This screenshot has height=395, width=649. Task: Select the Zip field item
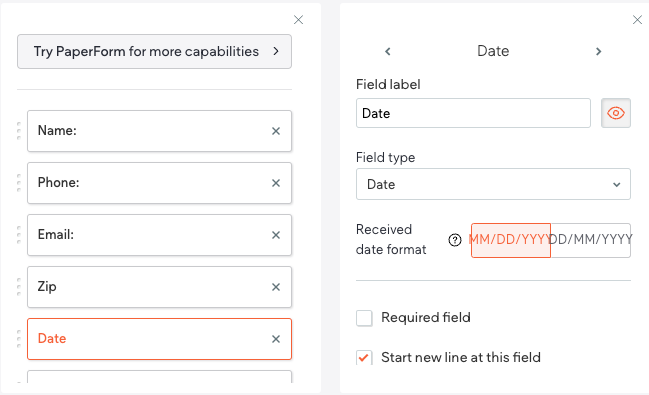159,287
